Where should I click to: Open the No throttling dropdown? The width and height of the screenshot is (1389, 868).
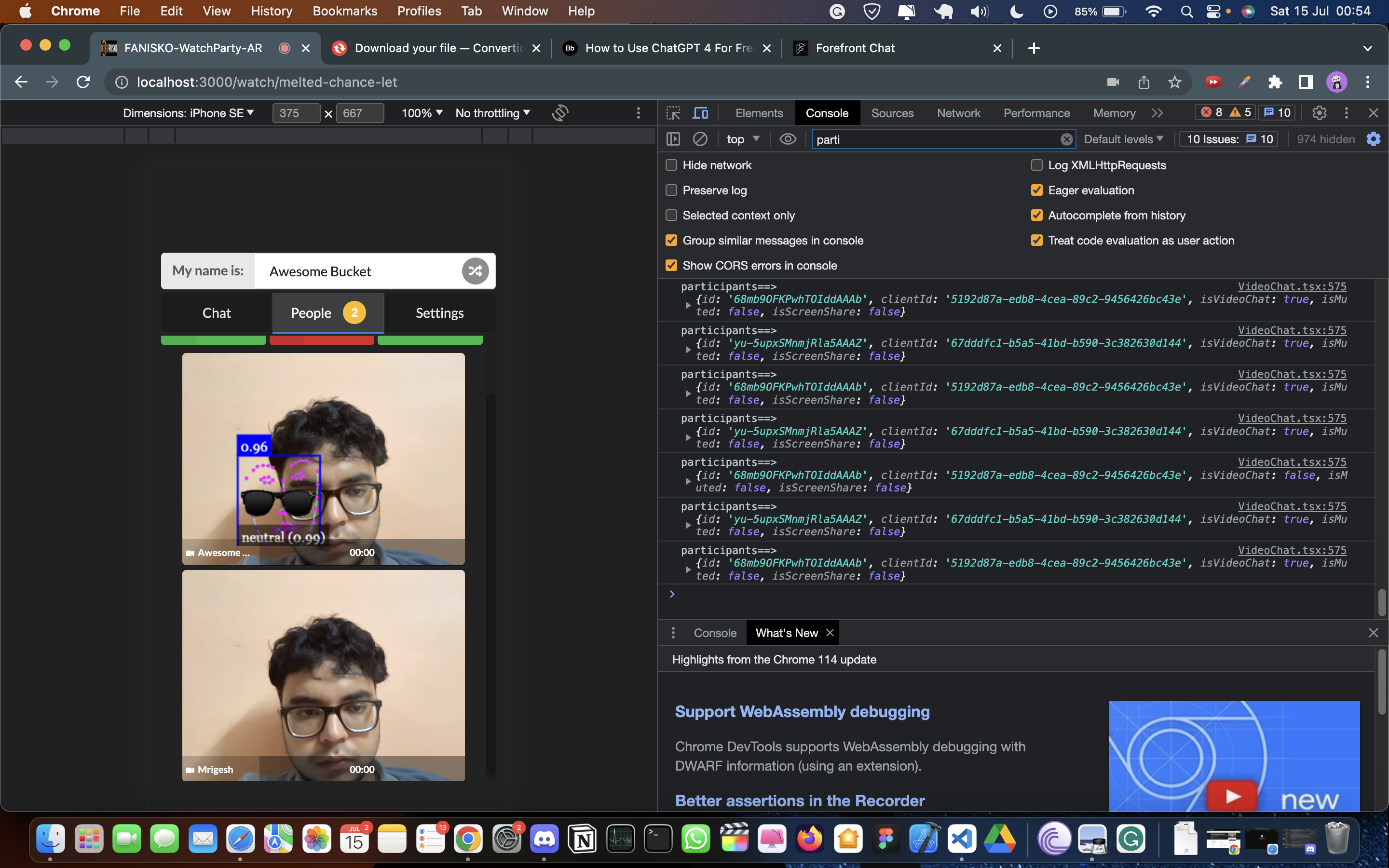[492, 113]
